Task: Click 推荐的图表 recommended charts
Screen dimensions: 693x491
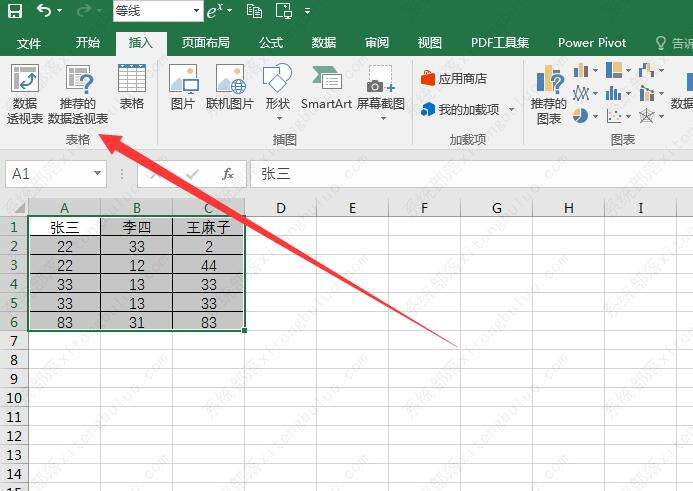Action: tap(548, 95)
